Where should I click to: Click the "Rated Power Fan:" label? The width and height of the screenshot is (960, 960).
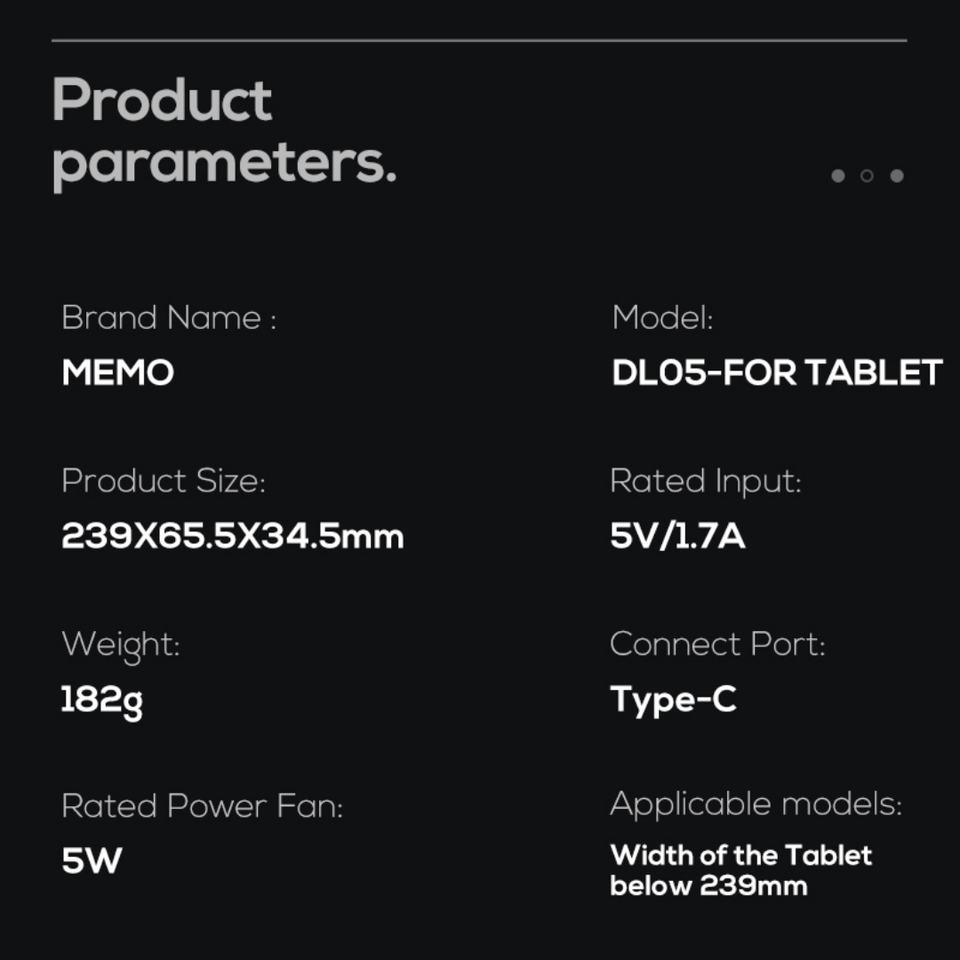[x=202, y=806]
